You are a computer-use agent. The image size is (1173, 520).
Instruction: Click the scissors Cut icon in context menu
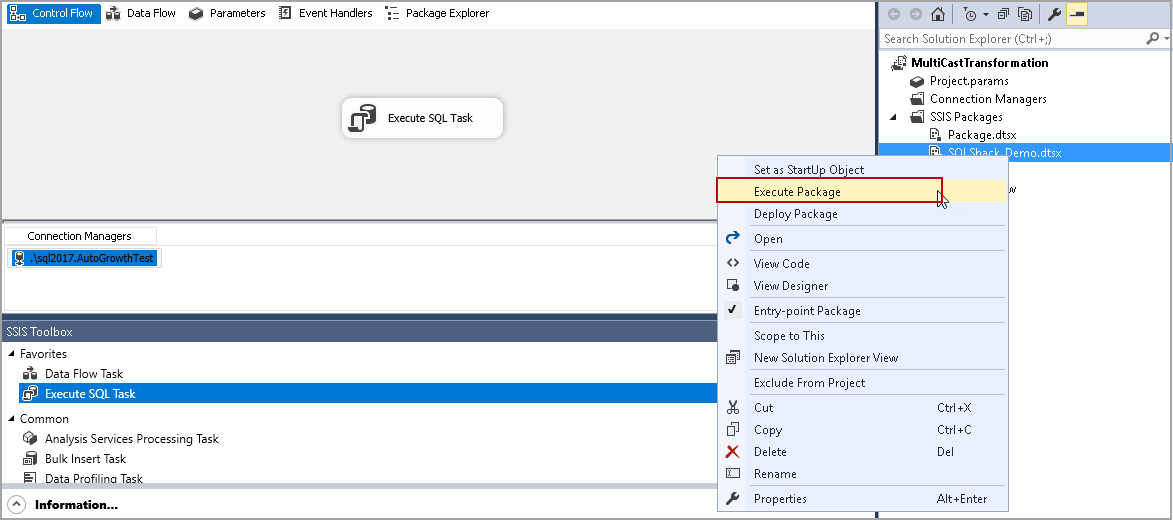pyautogui.click(x=733, y=408)
